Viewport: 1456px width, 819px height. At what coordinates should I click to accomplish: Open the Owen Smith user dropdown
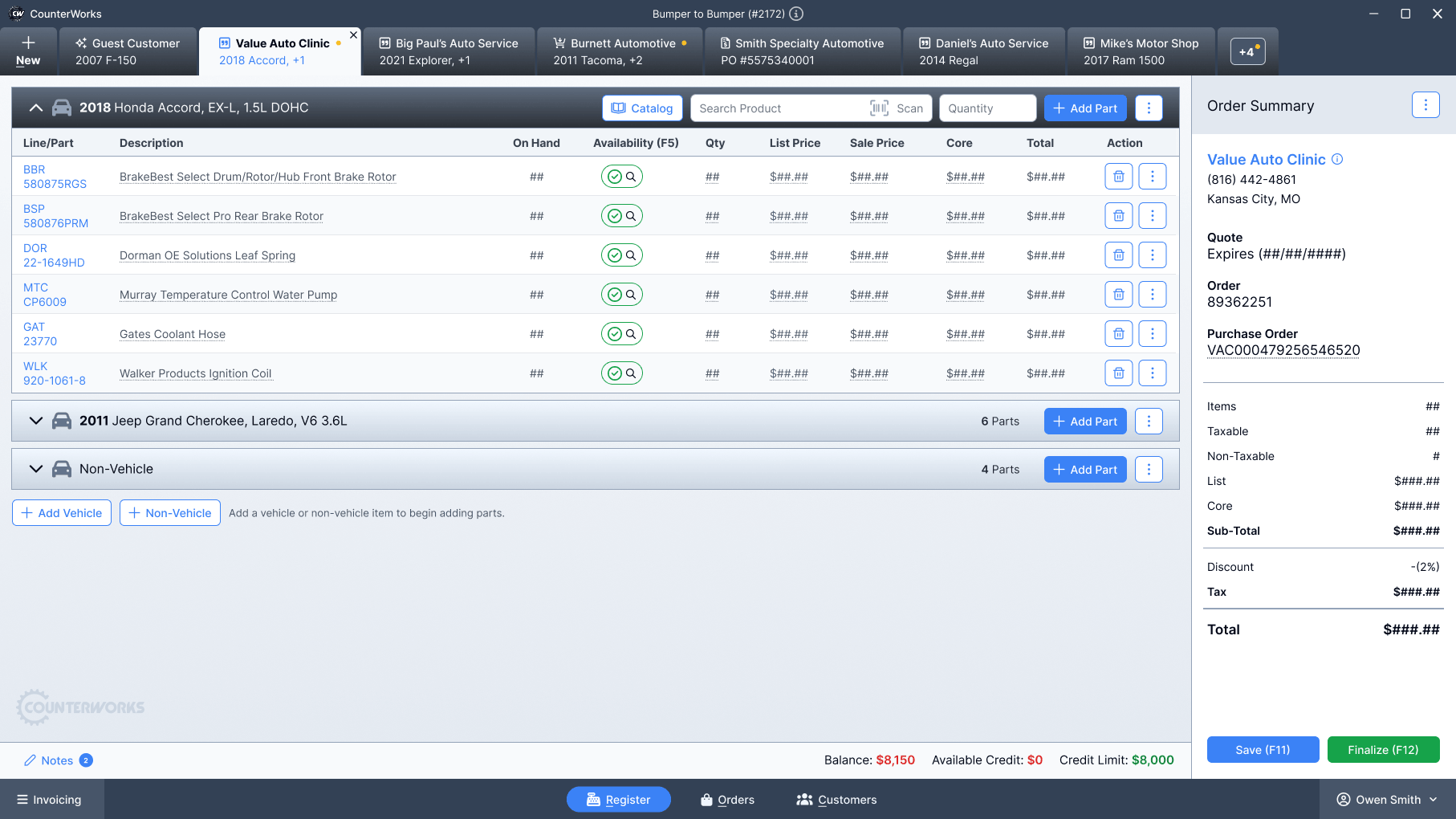[x=1386, y=800]
